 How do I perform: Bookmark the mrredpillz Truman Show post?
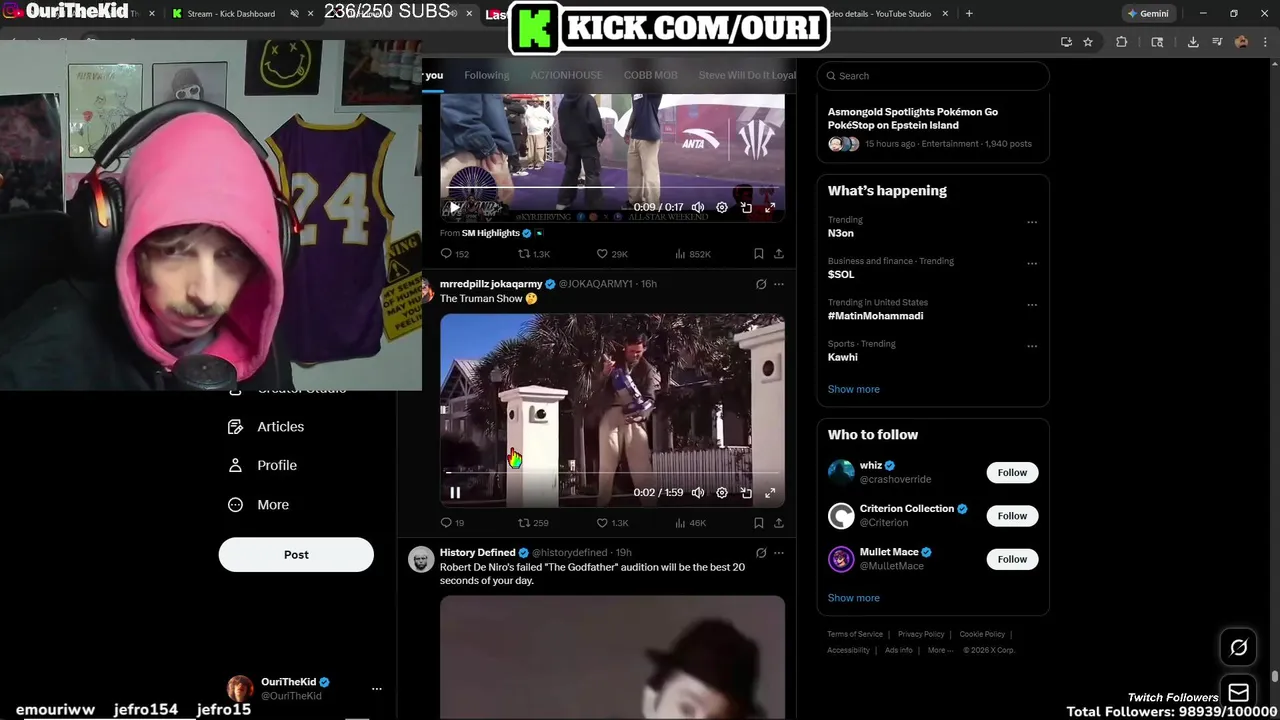click(x=759, y=523)
